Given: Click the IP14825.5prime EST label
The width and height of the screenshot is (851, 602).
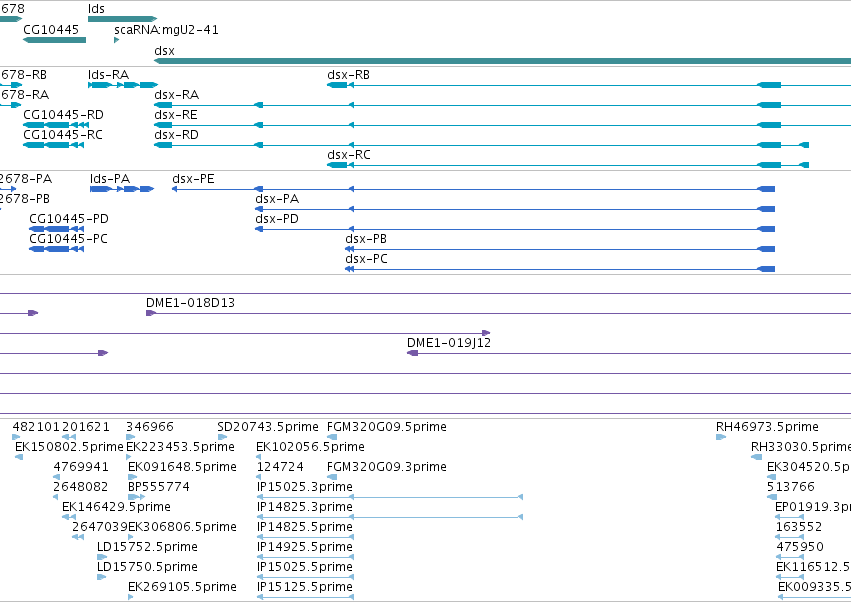Looking at the screenshot, I should click(304, 527).
